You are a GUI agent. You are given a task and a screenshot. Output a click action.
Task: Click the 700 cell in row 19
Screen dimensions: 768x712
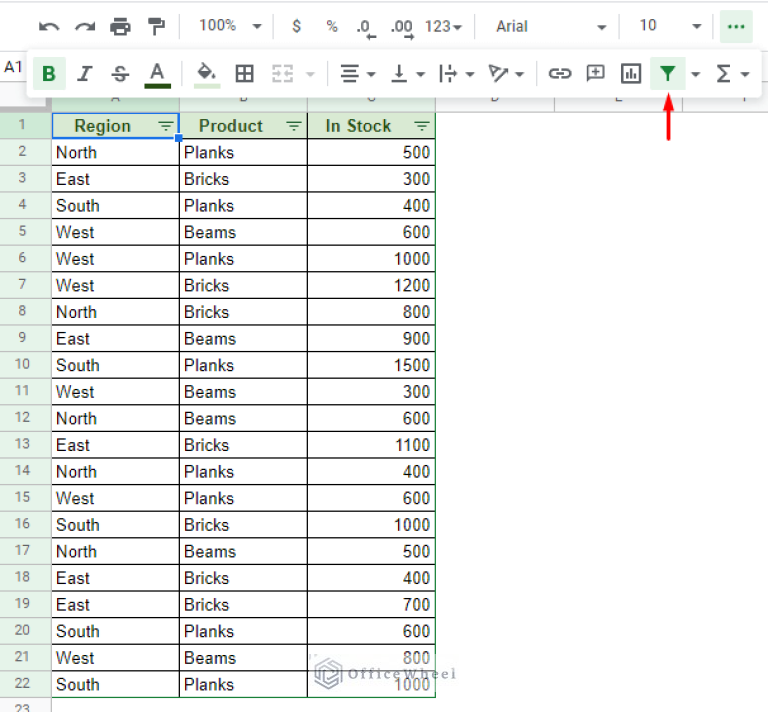[x=371, y=605]
